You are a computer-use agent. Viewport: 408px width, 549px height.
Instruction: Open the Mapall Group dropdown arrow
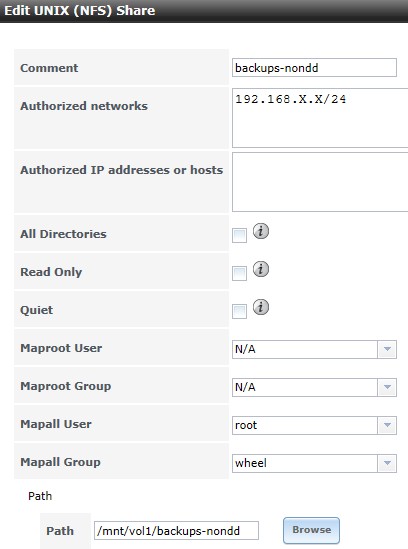(387, 463)
